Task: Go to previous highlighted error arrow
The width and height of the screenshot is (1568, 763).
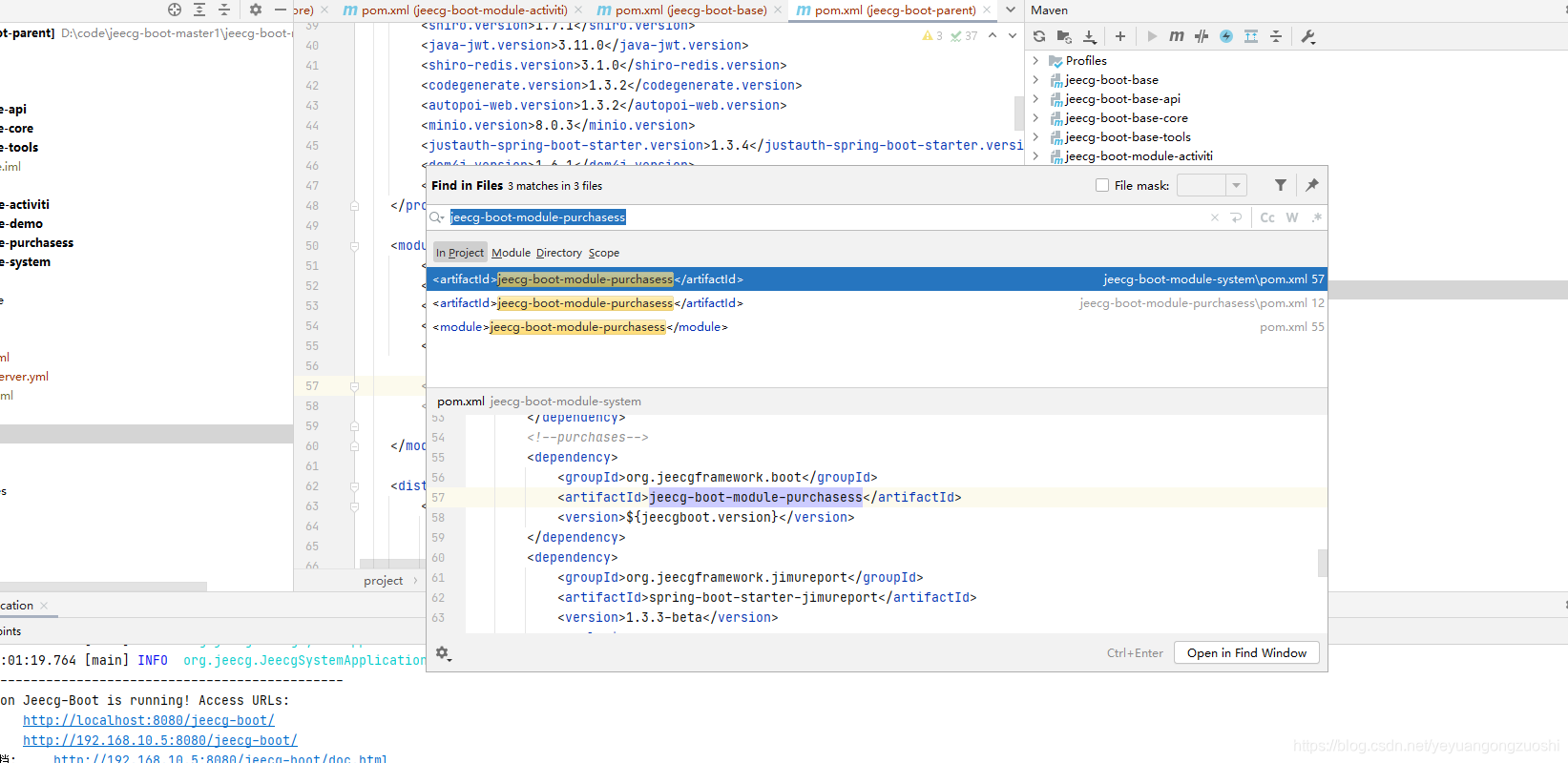Action: (993, 36)
